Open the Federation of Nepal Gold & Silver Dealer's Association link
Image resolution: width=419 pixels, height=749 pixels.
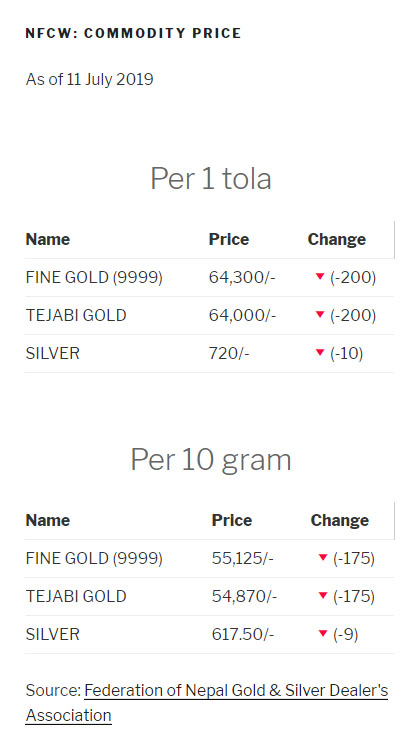coord(207,703)
